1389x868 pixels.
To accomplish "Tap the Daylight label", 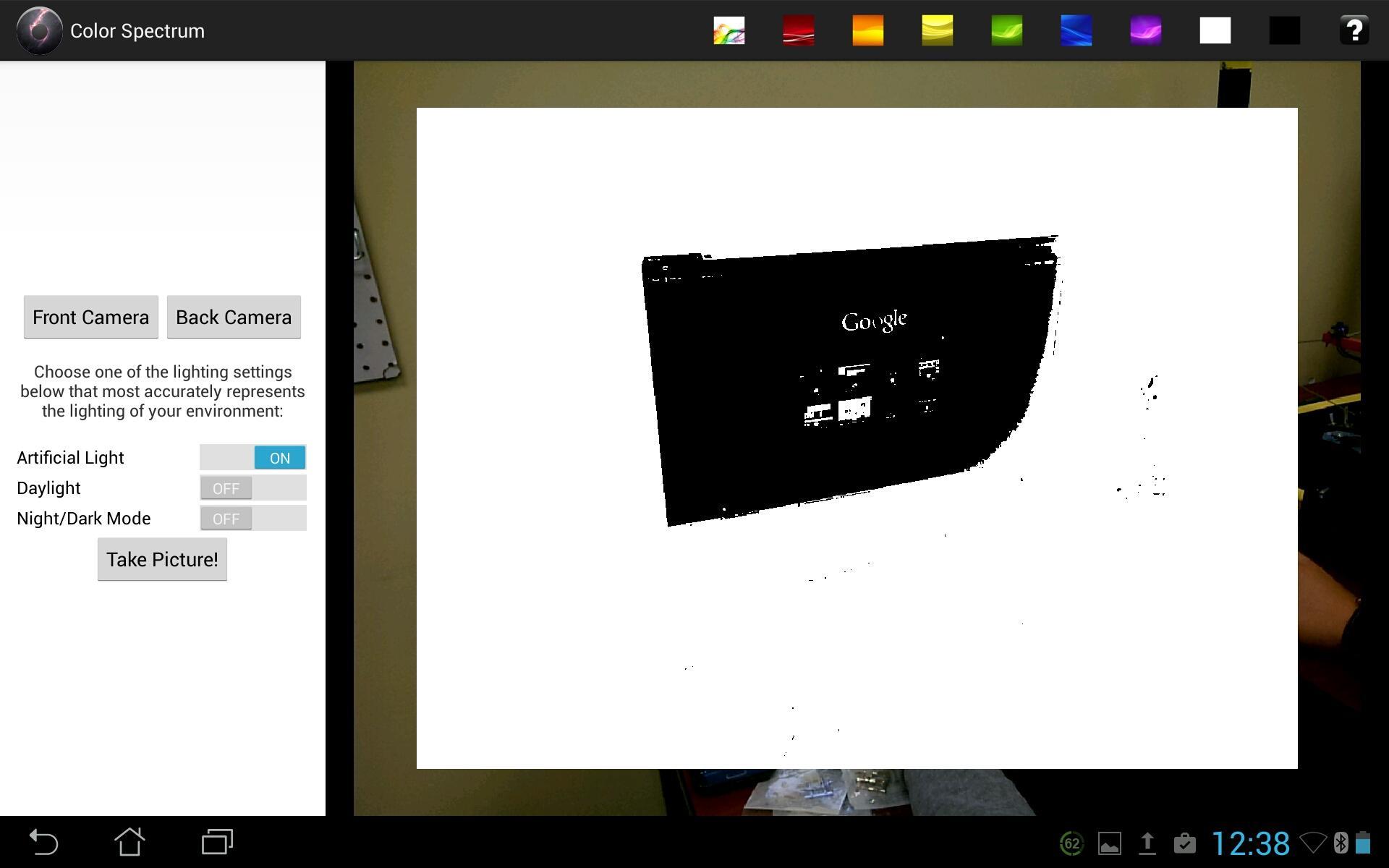I will click(x=48, y=488).
